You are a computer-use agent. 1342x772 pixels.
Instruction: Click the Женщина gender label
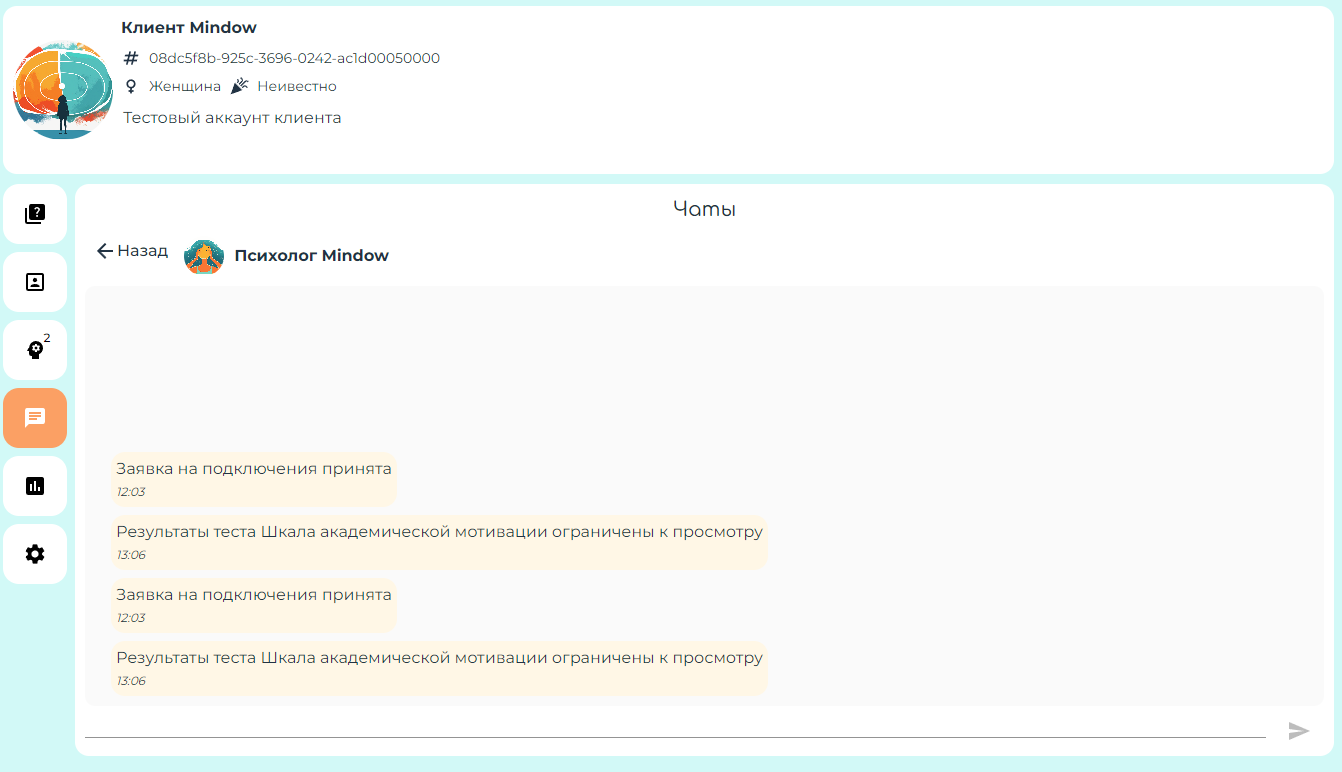pos(185,87)
